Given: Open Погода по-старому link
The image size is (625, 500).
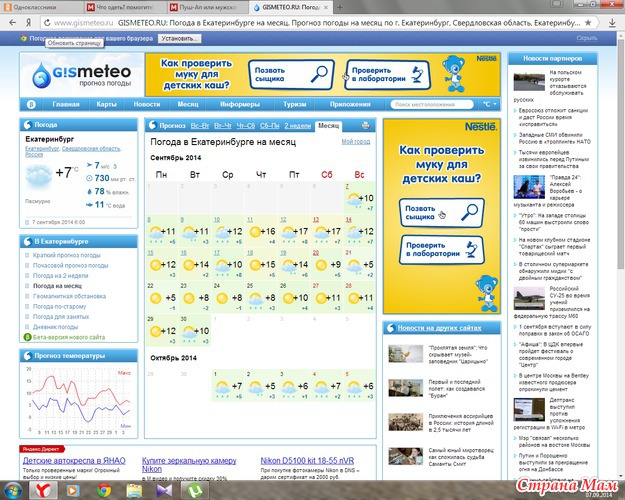Looking at the screenshot, I should tap(59, 307).
